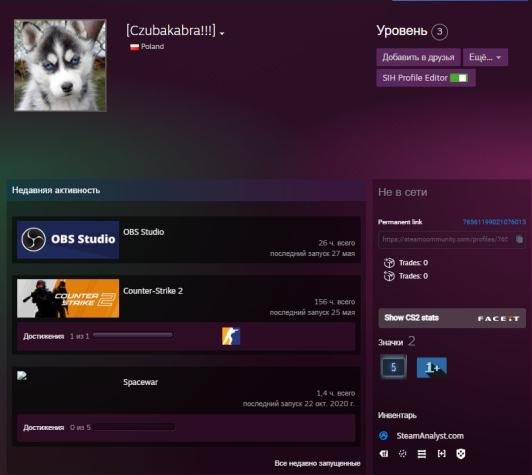Click the level 3 badge circle
The width and height of the screenshot is (532, 475).
[x=439, y=32]
